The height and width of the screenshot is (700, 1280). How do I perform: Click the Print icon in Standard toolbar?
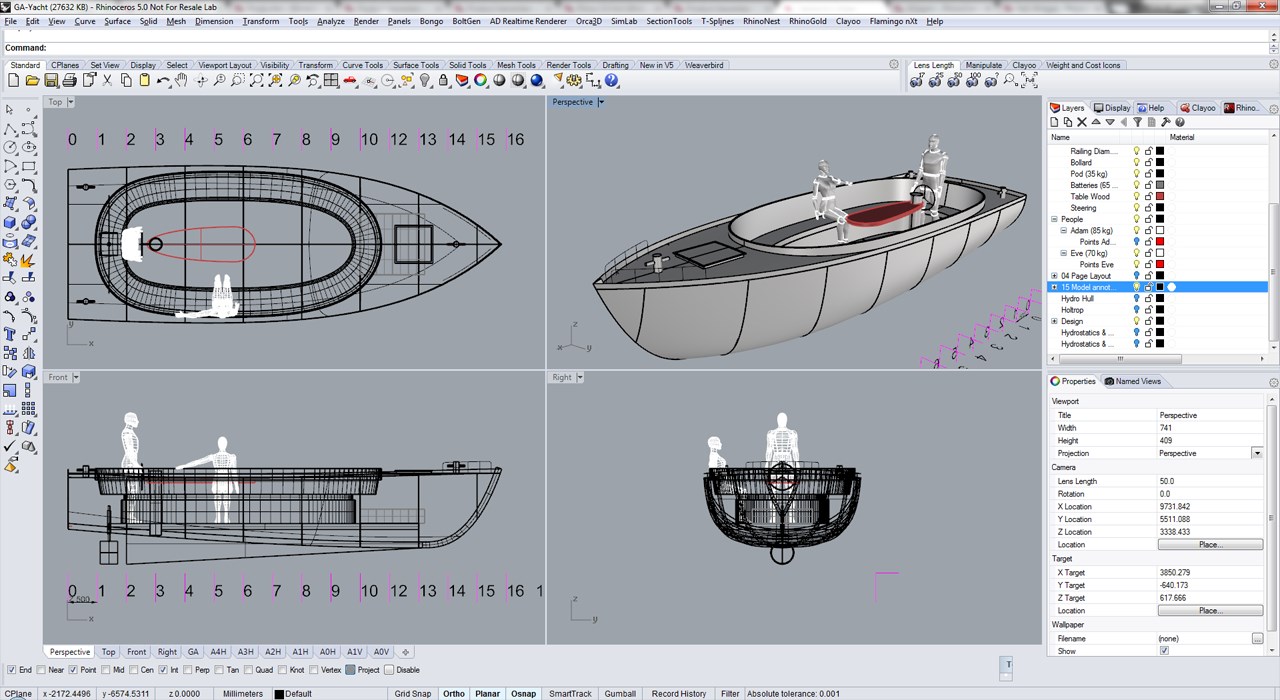[x=71, y=81]
